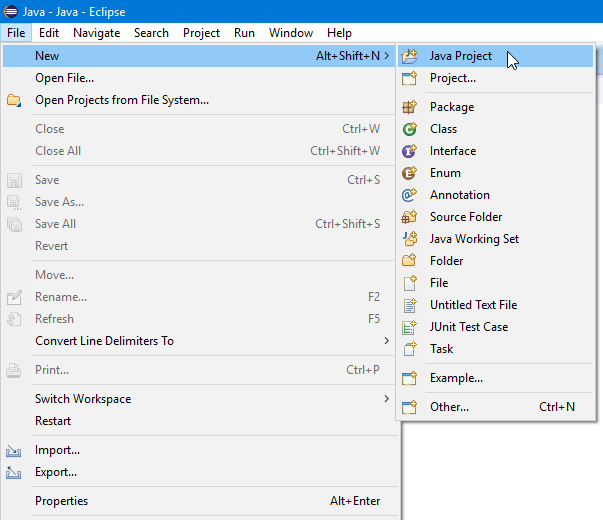Screen dimensions: 603x520
Task: Click the greyed Save All icon
Action: point(14,224)
